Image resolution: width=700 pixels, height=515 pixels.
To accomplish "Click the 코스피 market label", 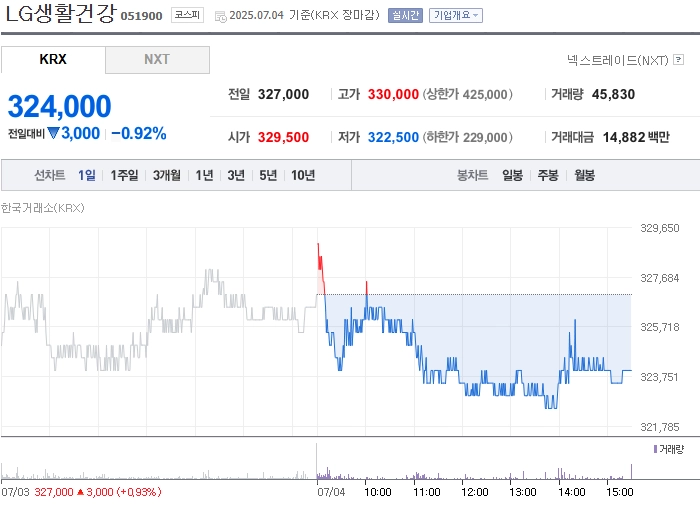I will click(187, 15).
